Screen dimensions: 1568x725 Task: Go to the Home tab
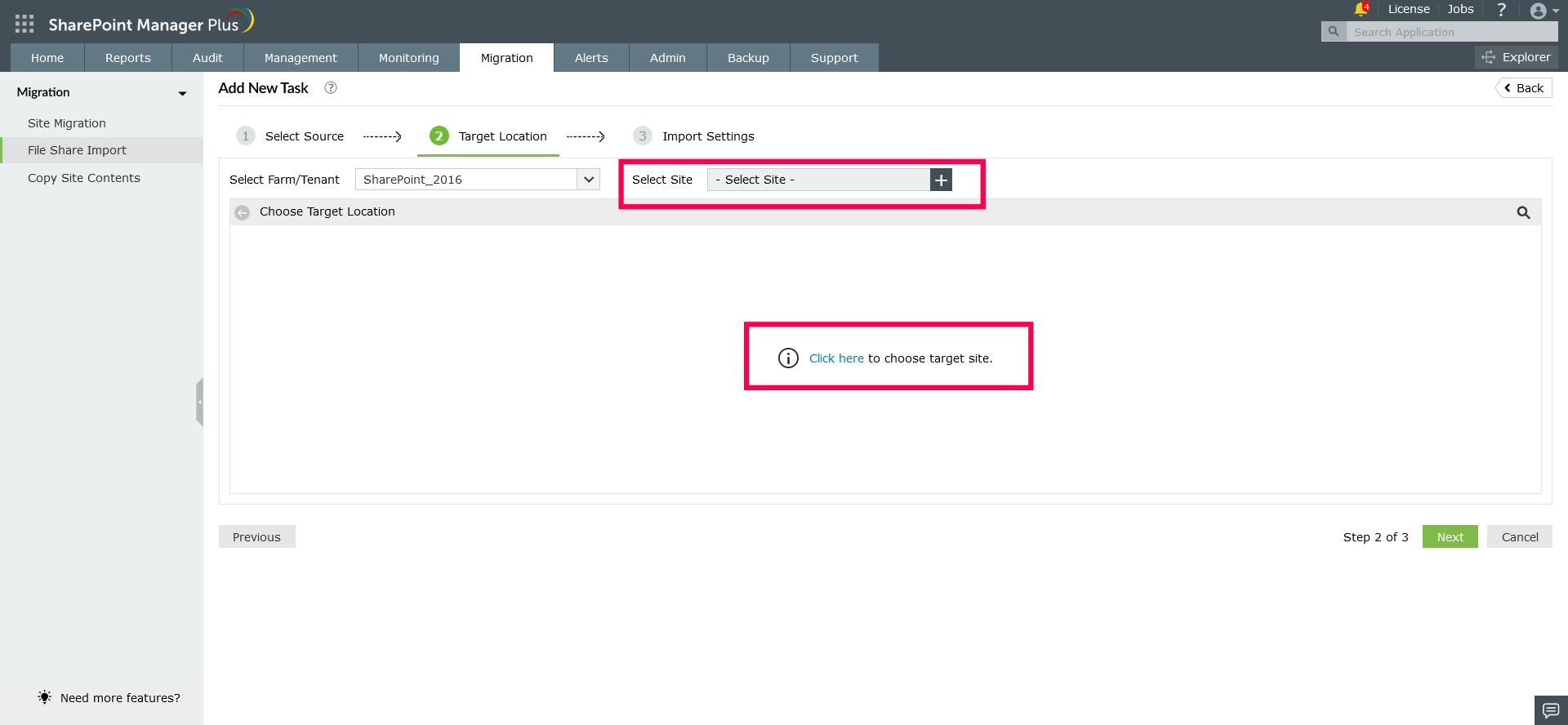(x=47, y=58)
